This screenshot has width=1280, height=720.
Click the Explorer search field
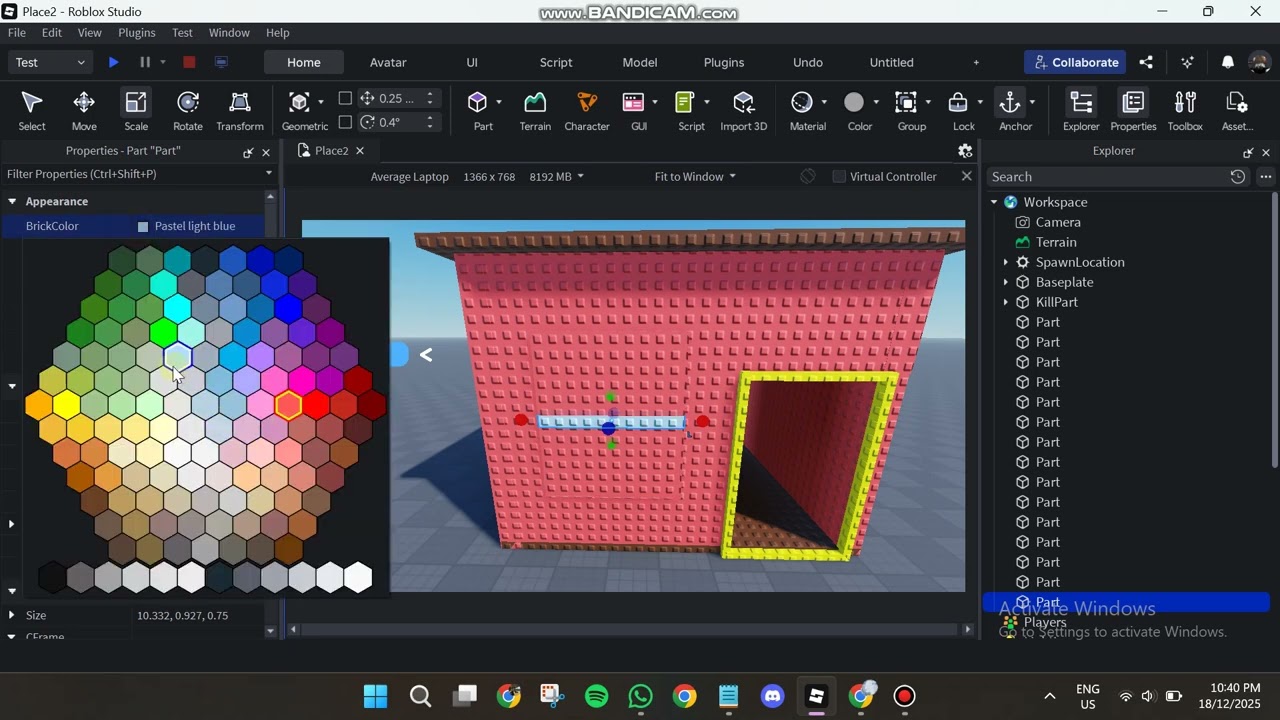pos(1106,177)
